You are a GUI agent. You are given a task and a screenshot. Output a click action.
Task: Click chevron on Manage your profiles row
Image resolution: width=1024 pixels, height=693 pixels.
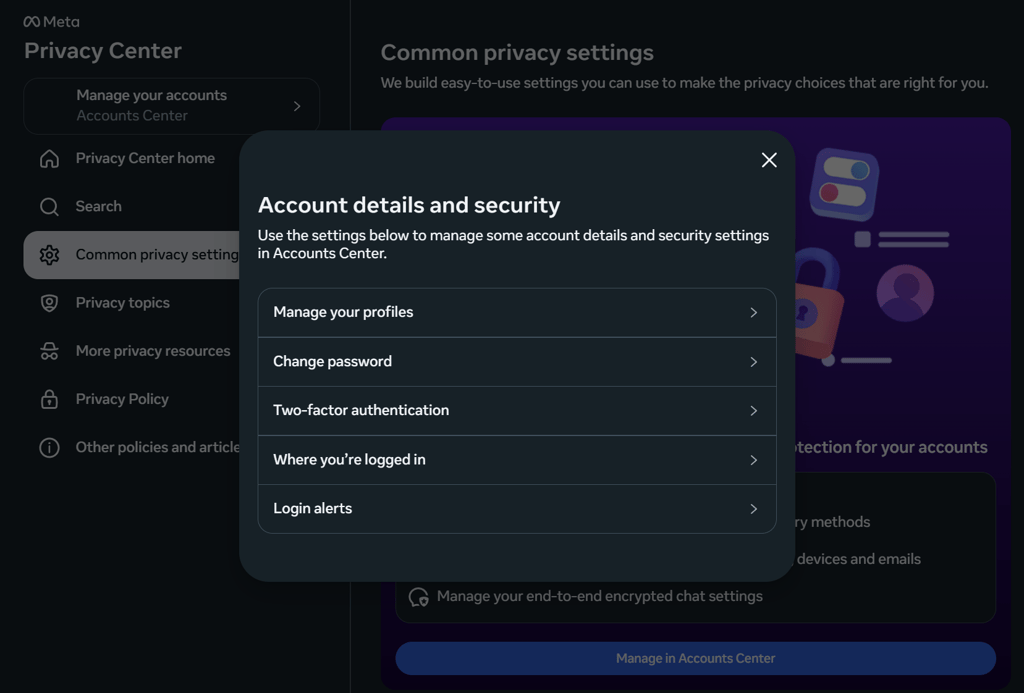coord(754,313)
